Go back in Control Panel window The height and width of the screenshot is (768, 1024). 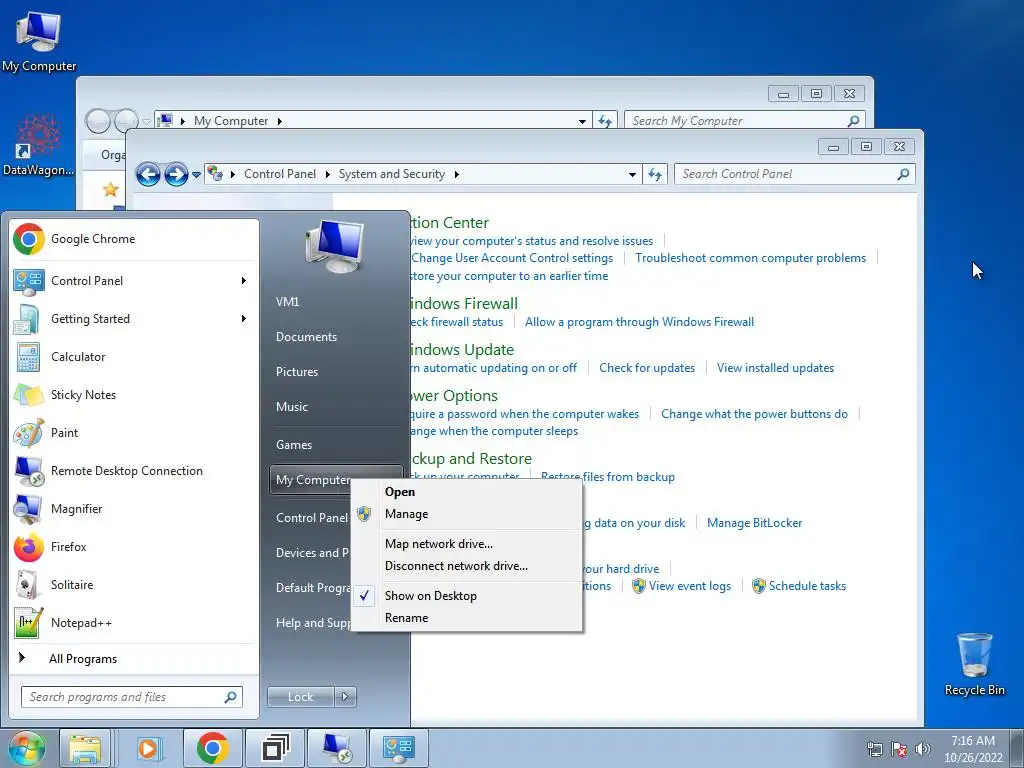coord(148,174)
